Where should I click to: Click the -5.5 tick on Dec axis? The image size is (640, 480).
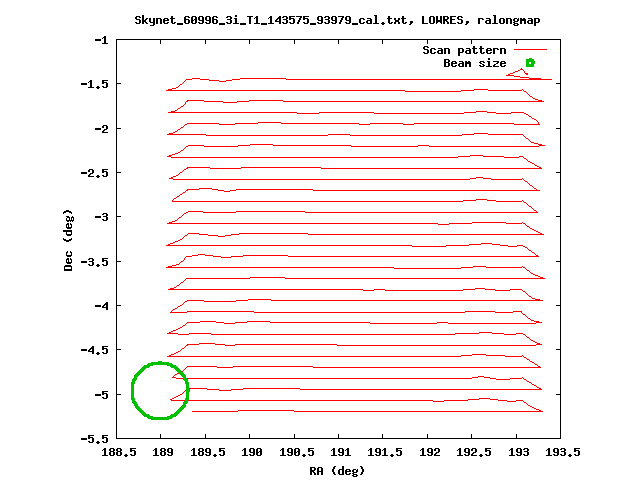pyautogui.click(x=96, y=438)
